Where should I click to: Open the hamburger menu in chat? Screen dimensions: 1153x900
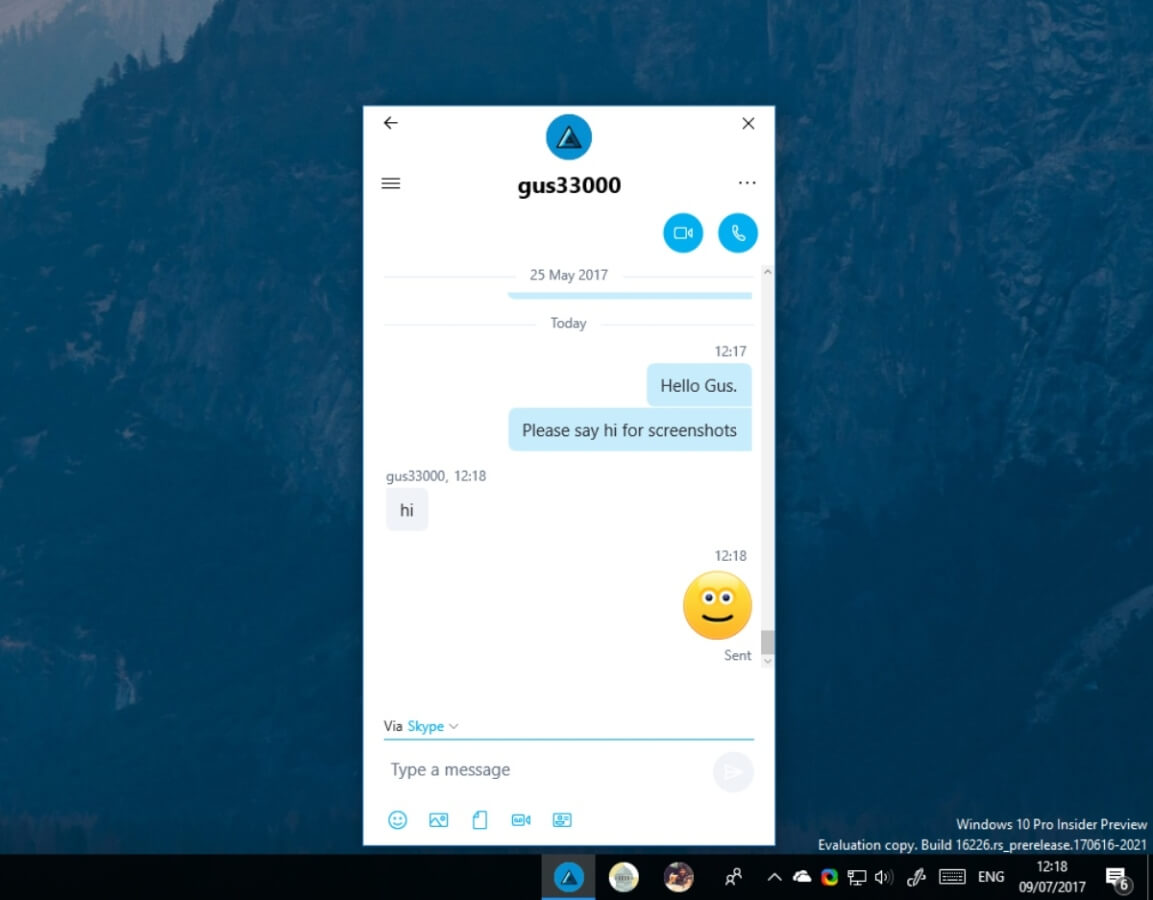point(390,183)
